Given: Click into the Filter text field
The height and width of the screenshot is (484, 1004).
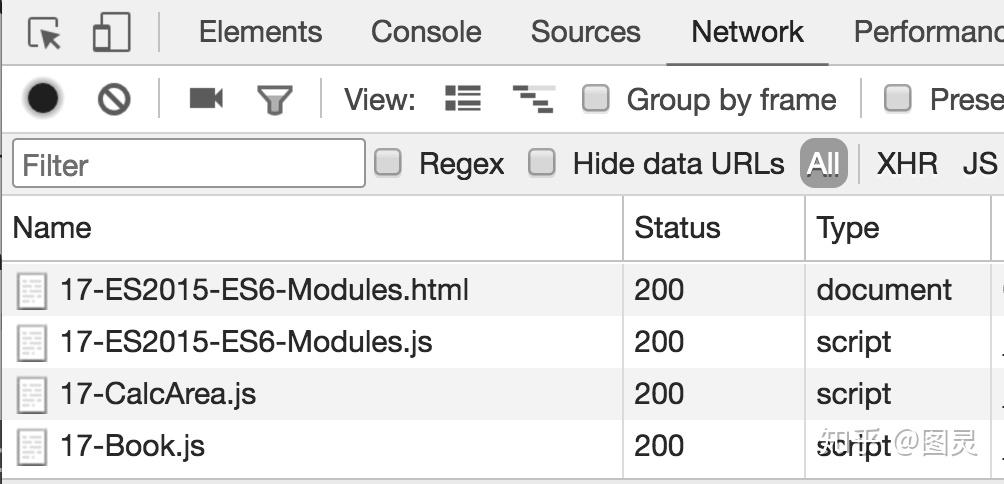Looking at the screenshot, I should [x=189, y=164].
